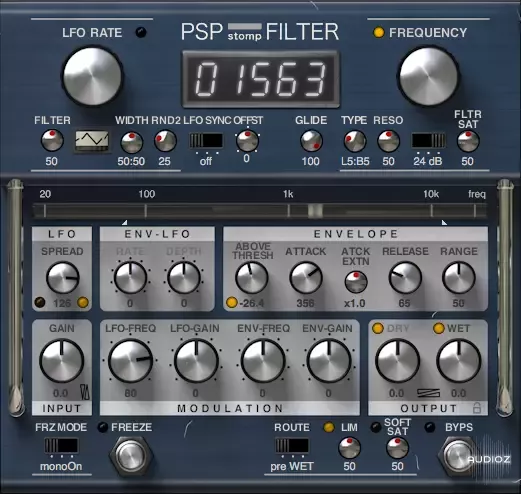521x494 pixels.
Task: Toggle the yellow LIM LED
Action: pos(329,427)
